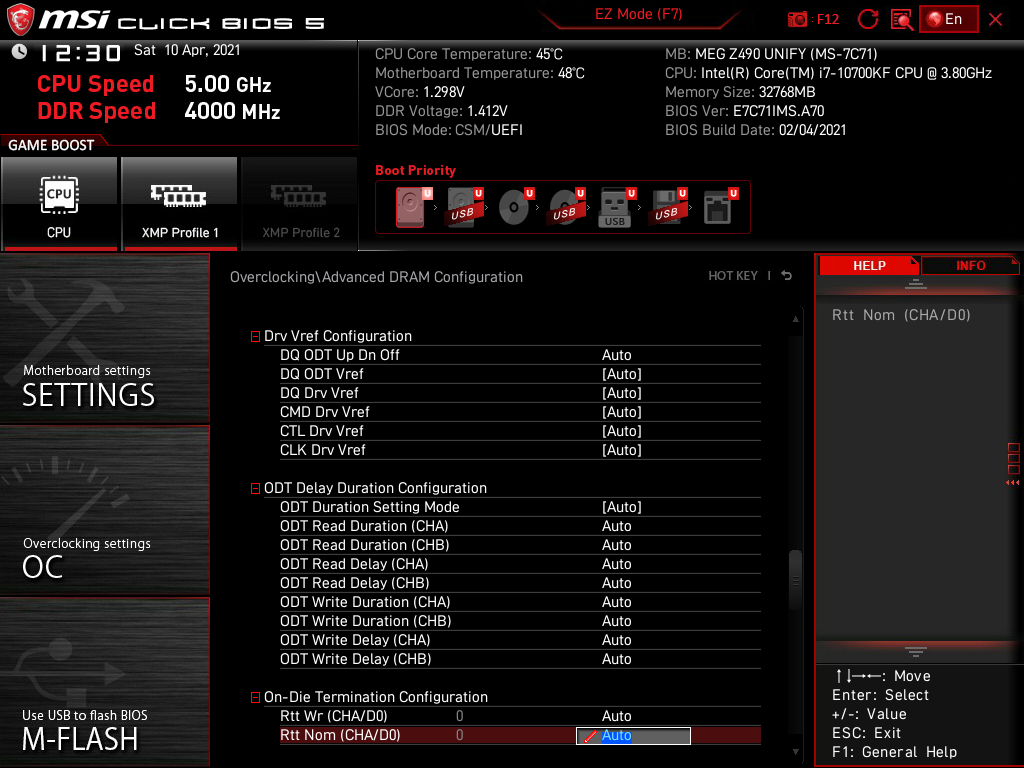Open the HOT KEY list
The image size is (1024, 768).
[x=733, y=276]
